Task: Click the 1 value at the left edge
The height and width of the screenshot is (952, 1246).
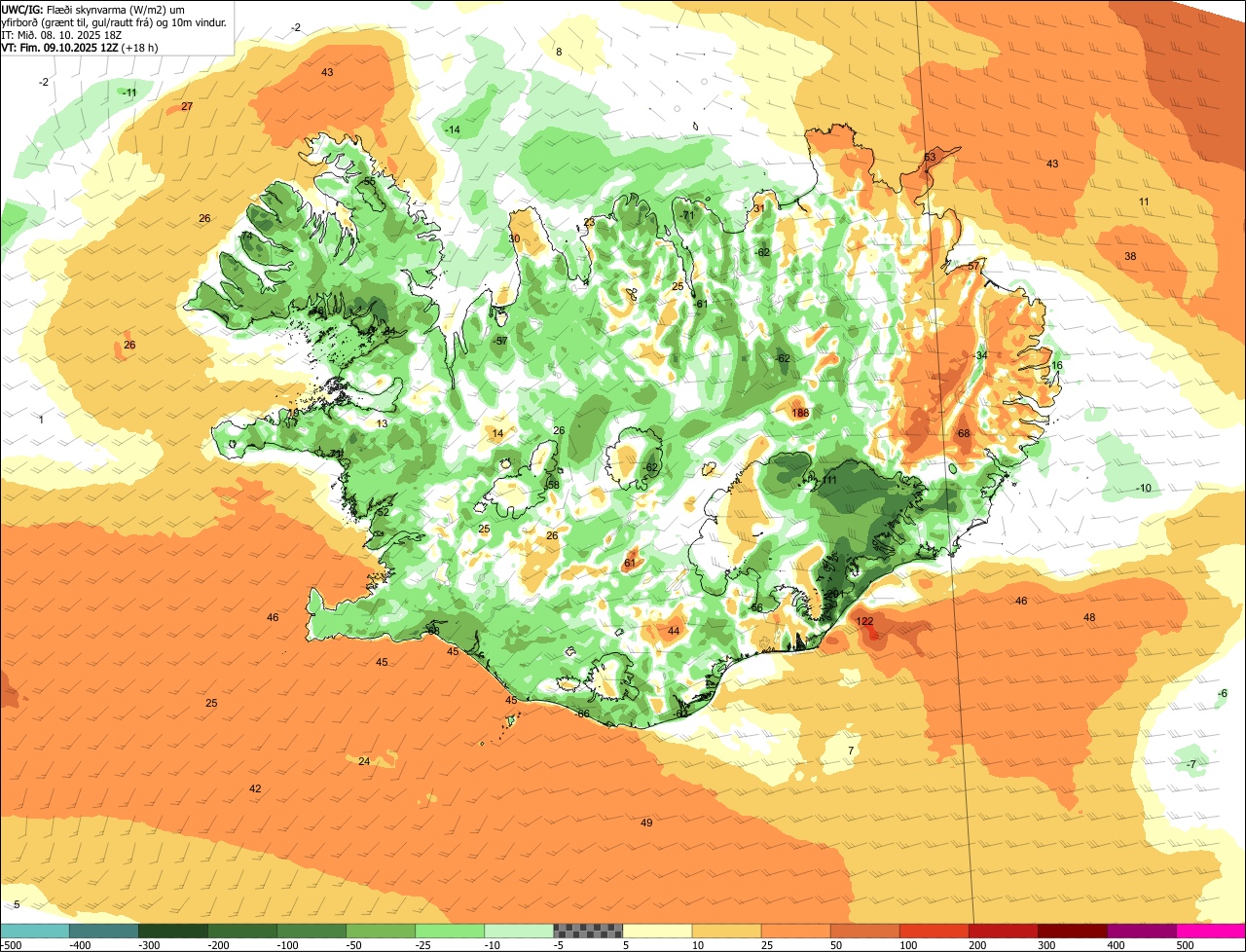Action: click(41, 420)
